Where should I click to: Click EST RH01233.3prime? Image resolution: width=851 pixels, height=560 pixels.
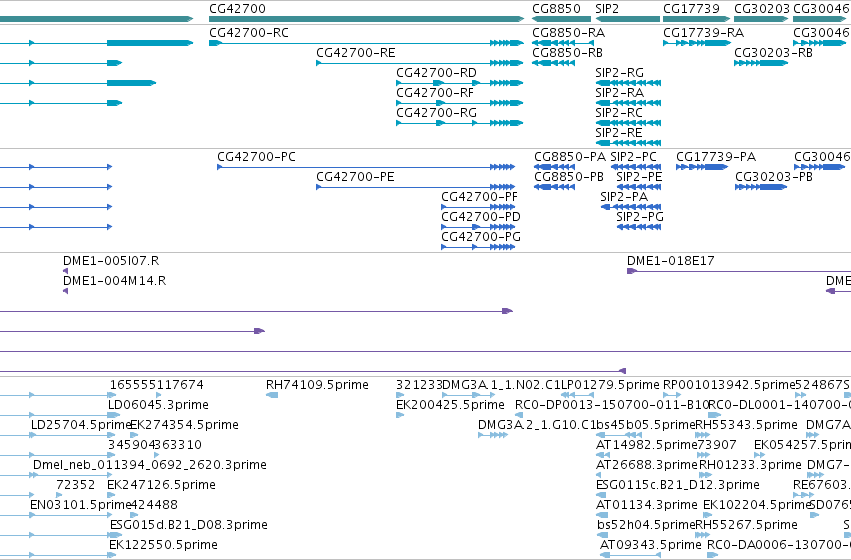[705, 475]
